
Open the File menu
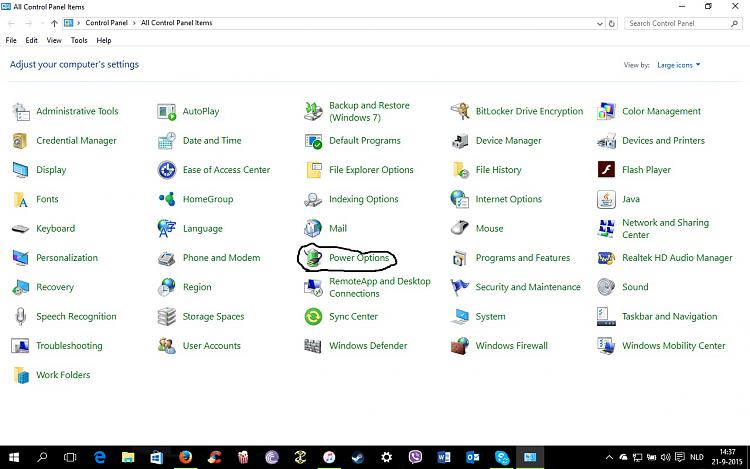point(11,41)
